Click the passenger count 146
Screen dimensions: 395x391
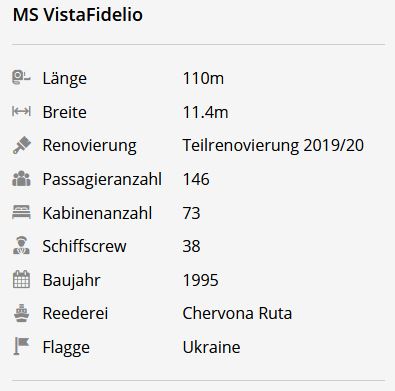[196, 179]
